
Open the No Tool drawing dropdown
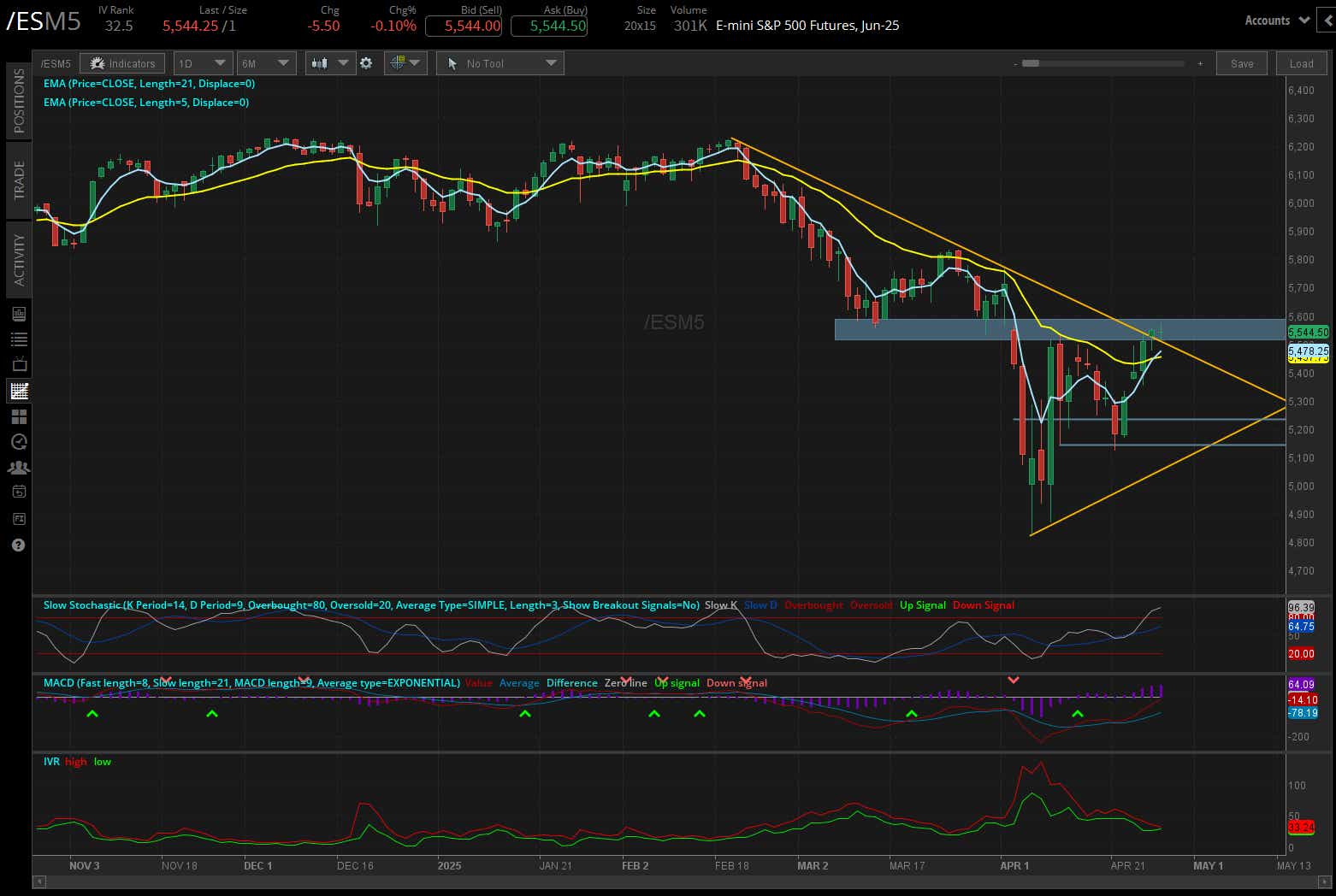point(500,62)
